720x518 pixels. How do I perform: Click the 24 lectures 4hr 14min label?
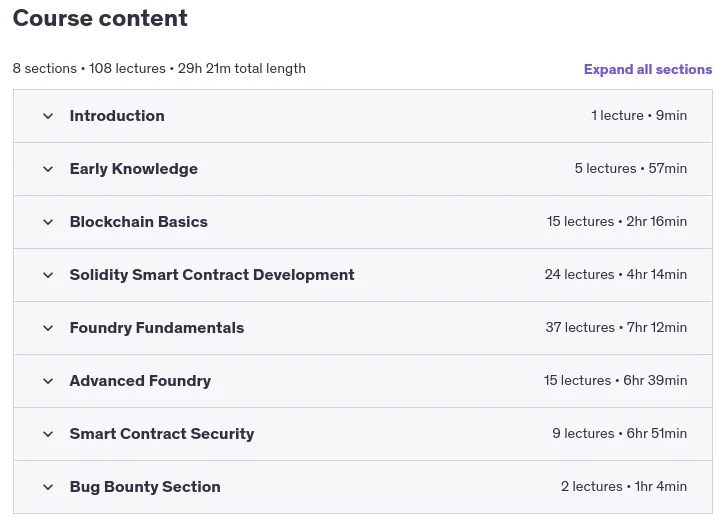click(616, 275)
